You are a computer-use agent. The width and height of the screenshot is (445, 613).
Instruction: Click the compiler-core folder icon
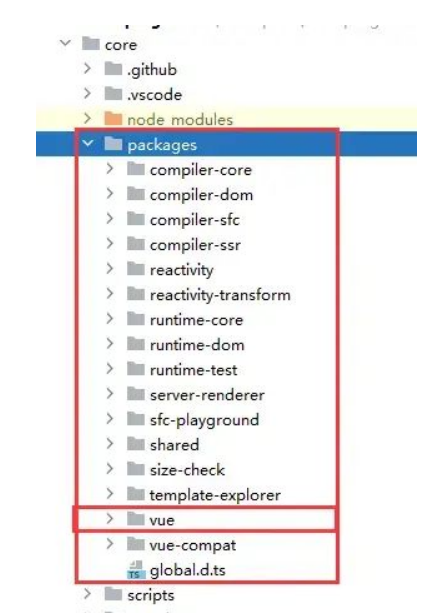pos(136,169)
